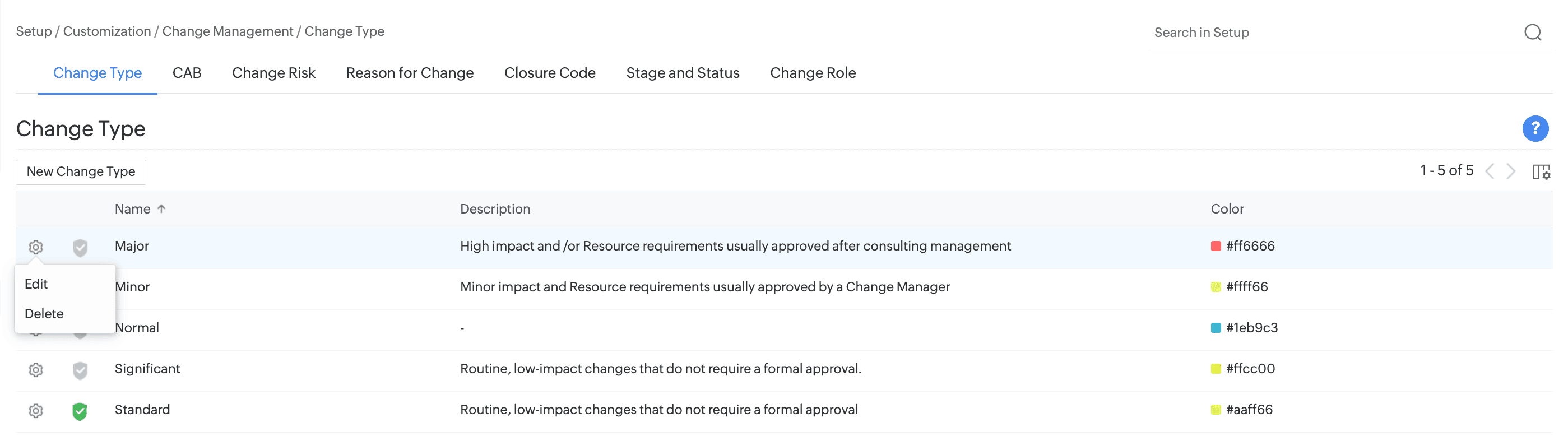The width and height of the screenshot is (1568, 436).
Task: Toggle the green default shield for Standard
Action: pos(80,411)
